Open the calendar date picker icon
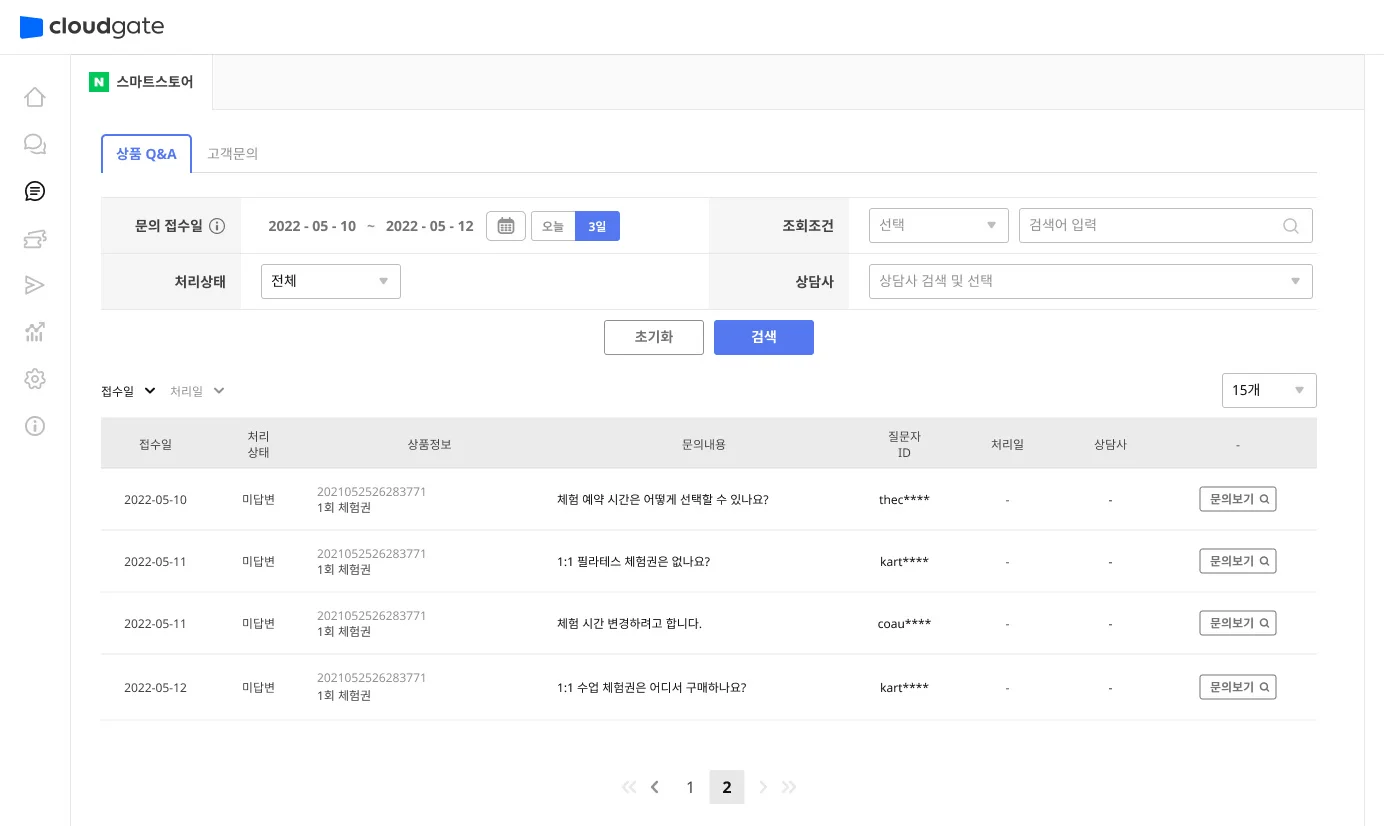Image resolution: width=1384 pixels, height=826 pixels. click(505, 225)
